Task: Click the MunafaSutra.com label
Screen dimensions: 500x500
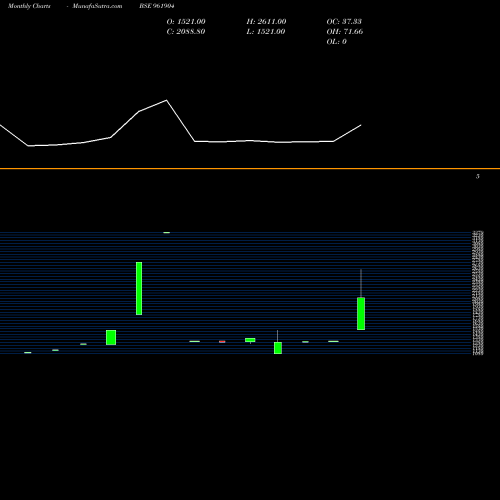Action: pyautogui.click(x=97, y=6)
